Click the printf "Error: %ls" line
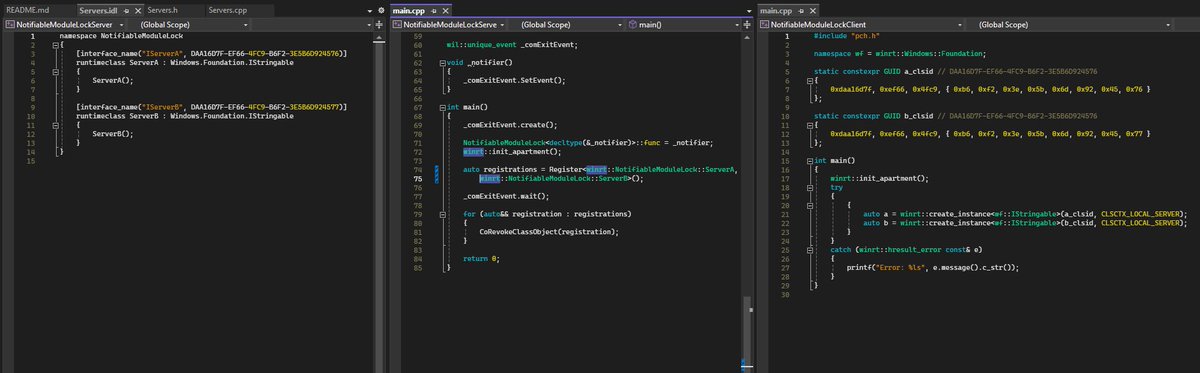This screenshot has width=1200, height=373. click(933, 267)
